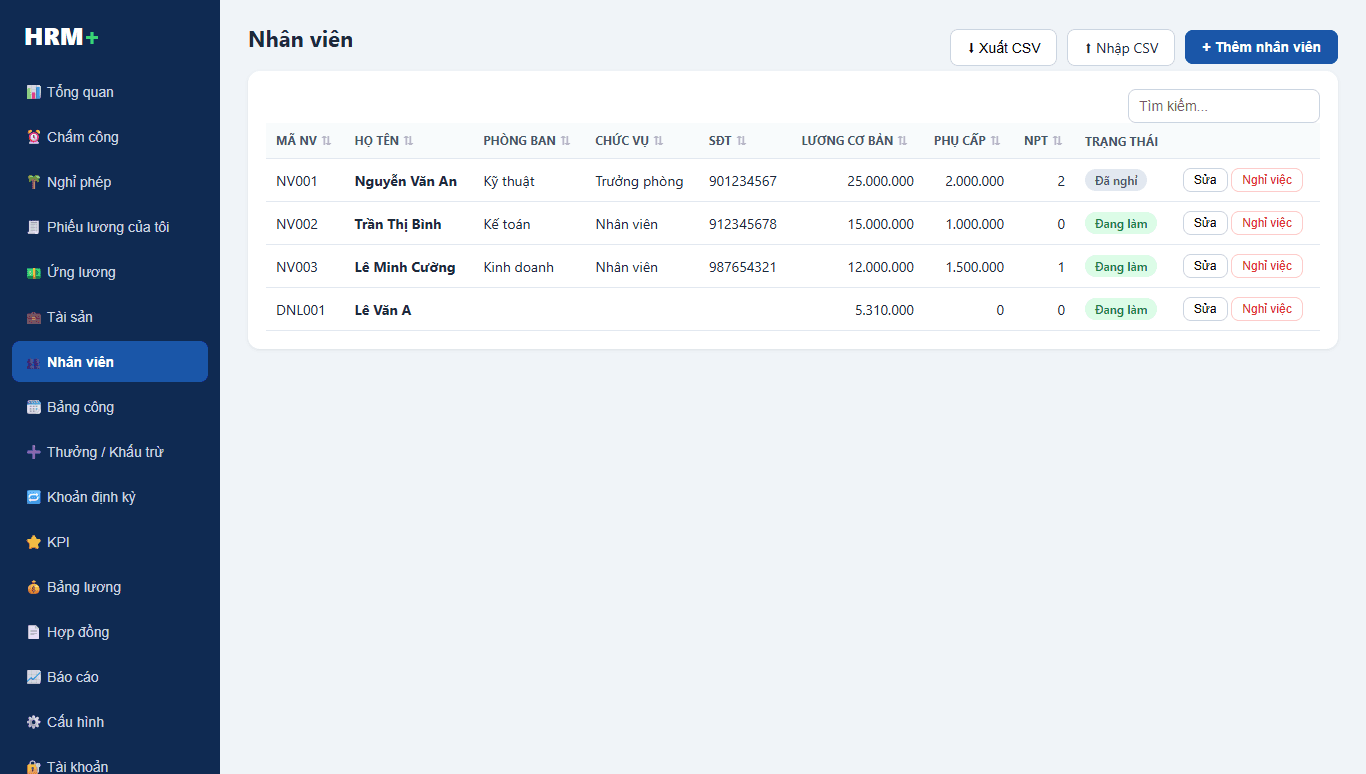Sort by CHỨC VỤ column arrows
The height and width of the screenshot is (774, 1366).
click(x=658, y=141)
